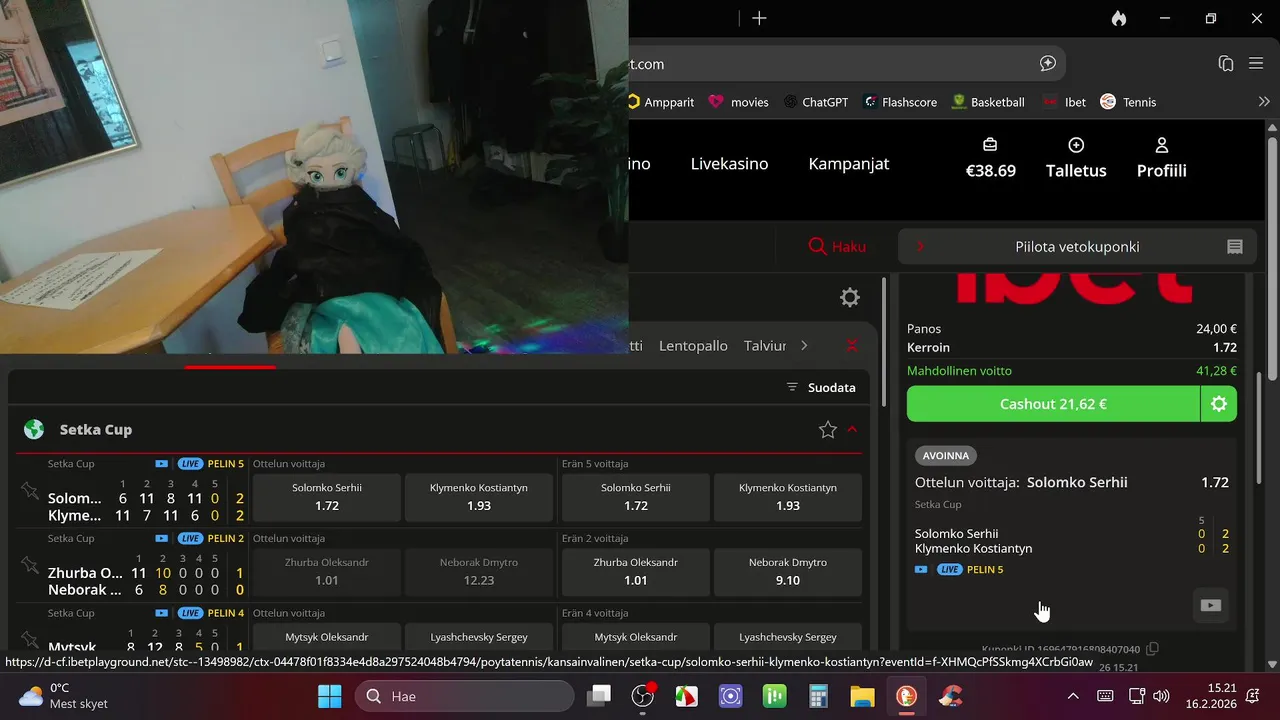Open the tab manager icon beside browser menu
This screenshot has width=1280, height=720.
1226,63
